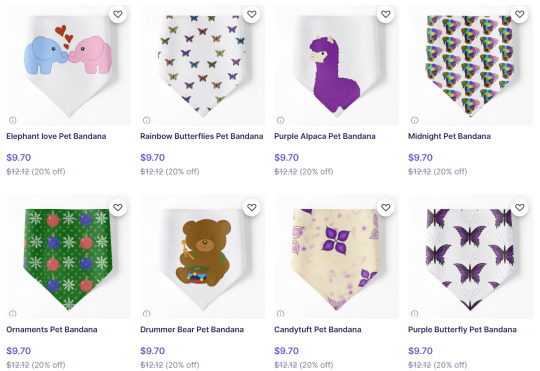View the Purple Butterfly bandana picture

470,257
